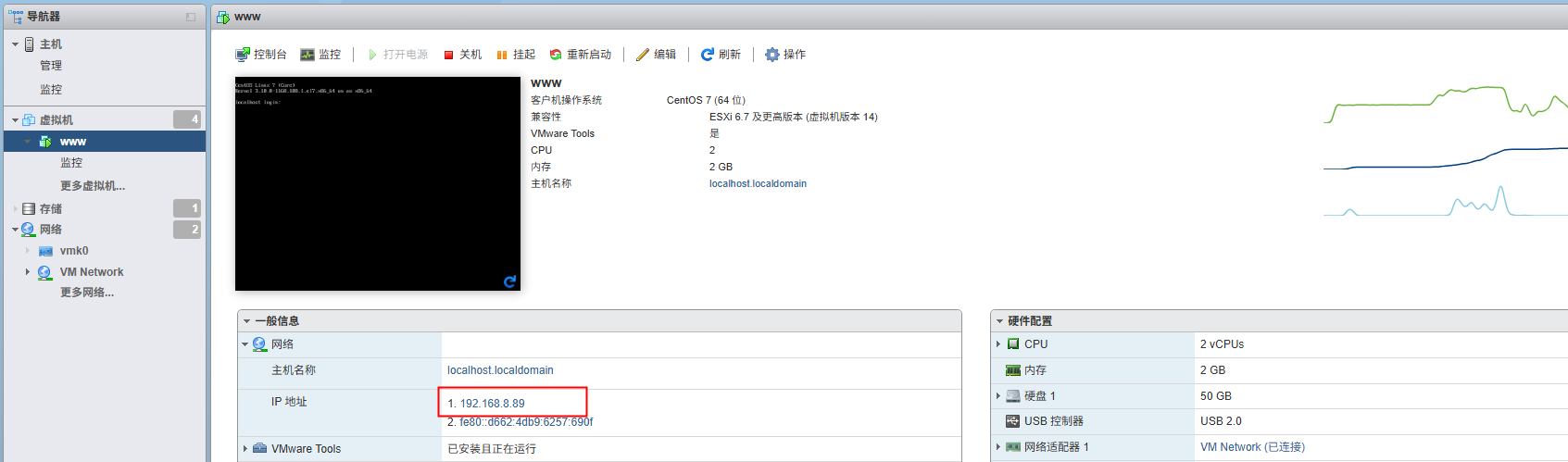Expand the 硬盘 1 hardware row
Viewport: 1568px width, 462px height.
pyautogui.click(x=998, y=396)
